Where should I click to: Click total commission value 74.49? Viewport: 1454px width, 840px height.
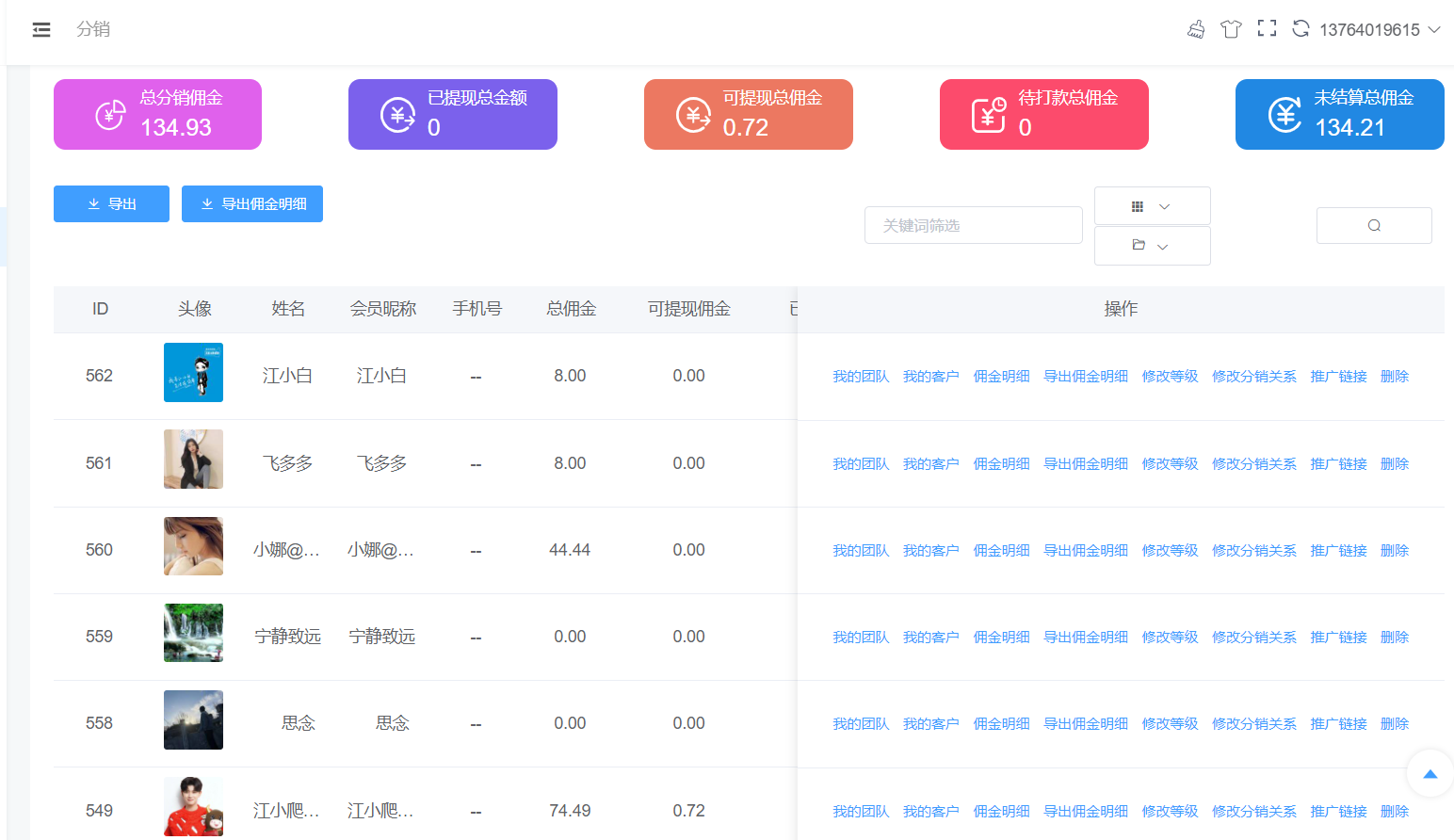click(x=570, y=811)
